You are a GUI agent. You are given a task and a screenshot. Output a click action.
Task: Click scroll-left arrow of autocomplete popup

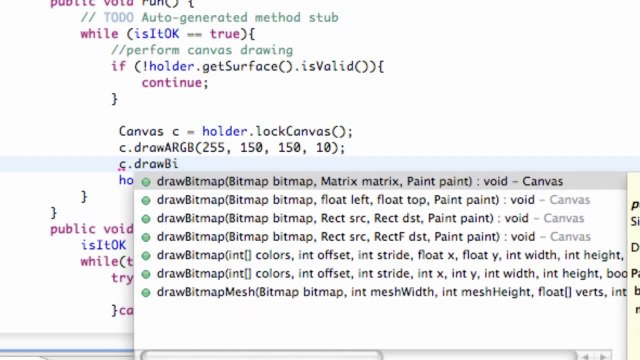(x=586, y=356)
